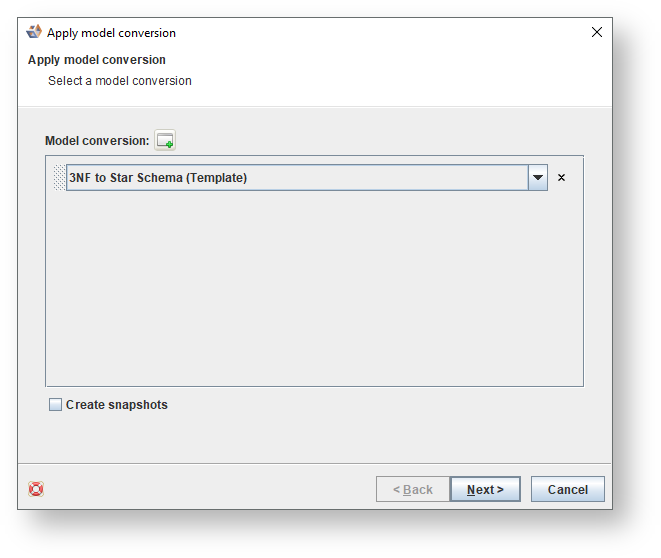Viewport: 661px width, 558px height.
Task: Click the Model conversion field label
Action: (x=96, y=141)
